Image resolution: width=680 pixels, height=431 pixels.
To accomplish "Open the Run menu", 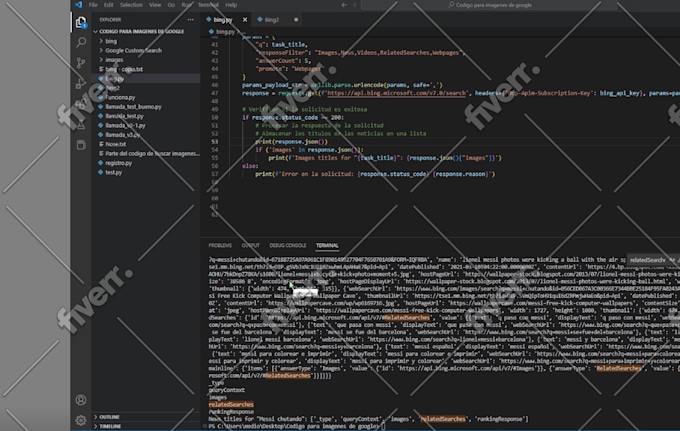I will coord(186,5).
